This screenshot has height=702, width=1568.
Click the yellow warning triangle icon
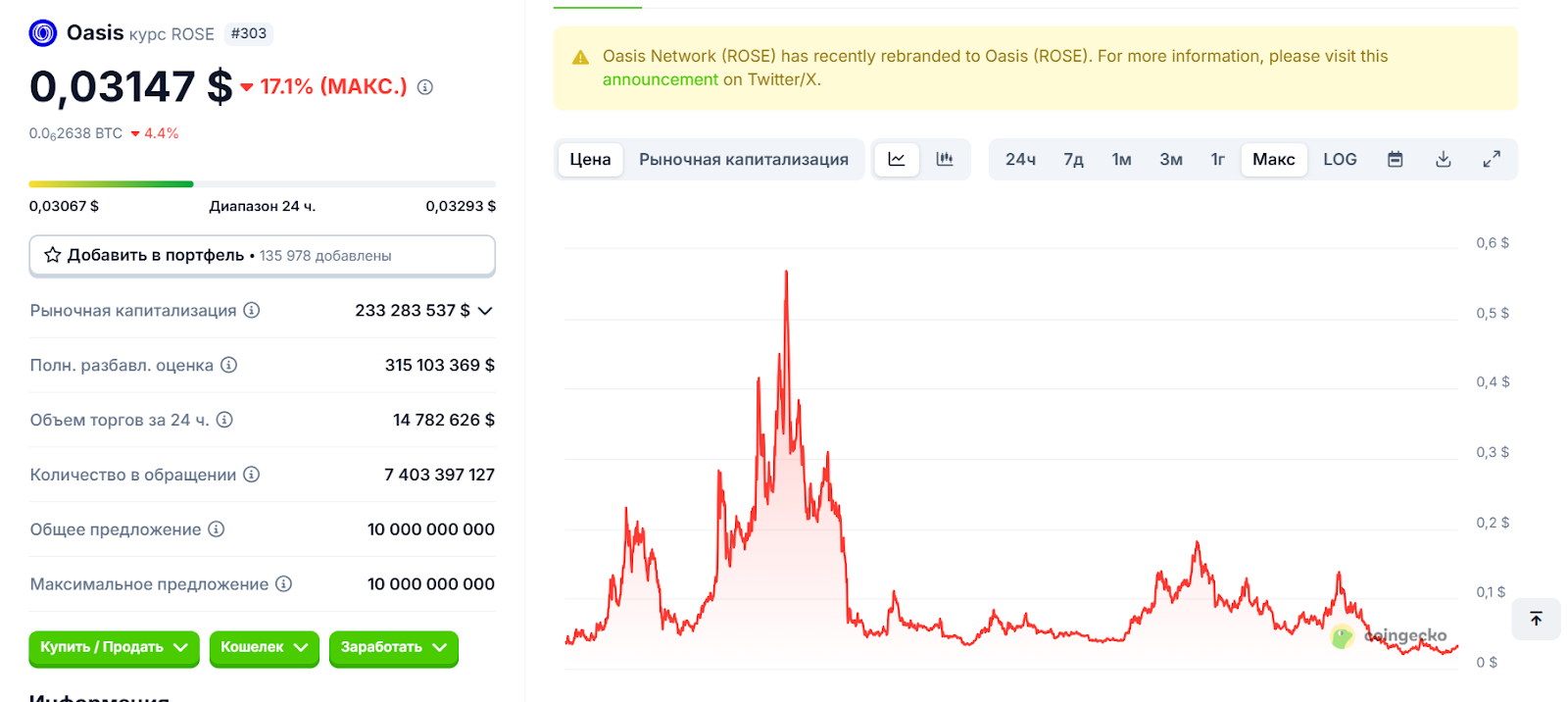point(581,58)
